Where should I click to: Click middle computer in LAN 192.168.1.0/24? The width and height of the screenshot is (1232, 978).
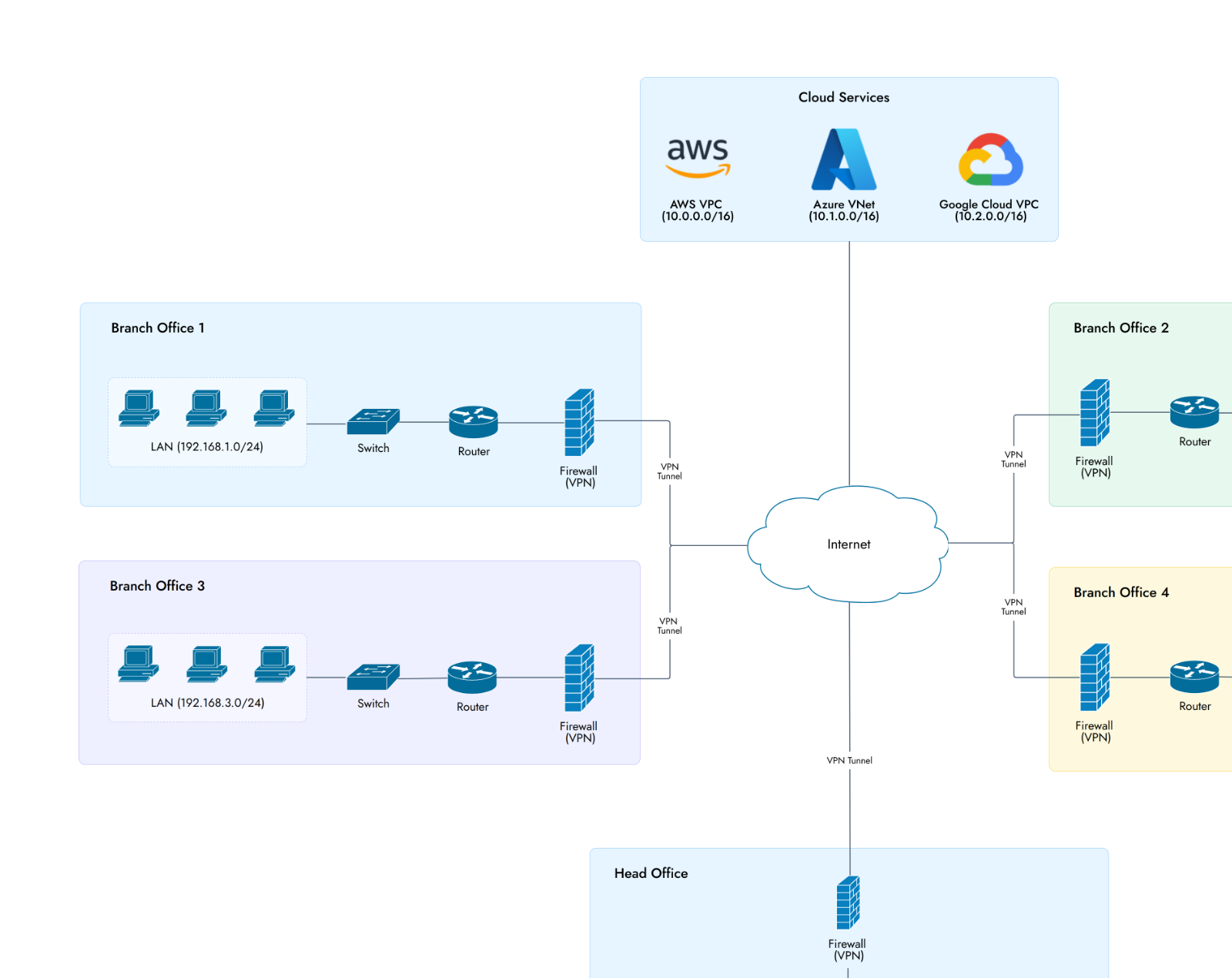pyautogui.click(x=206, y=408)
